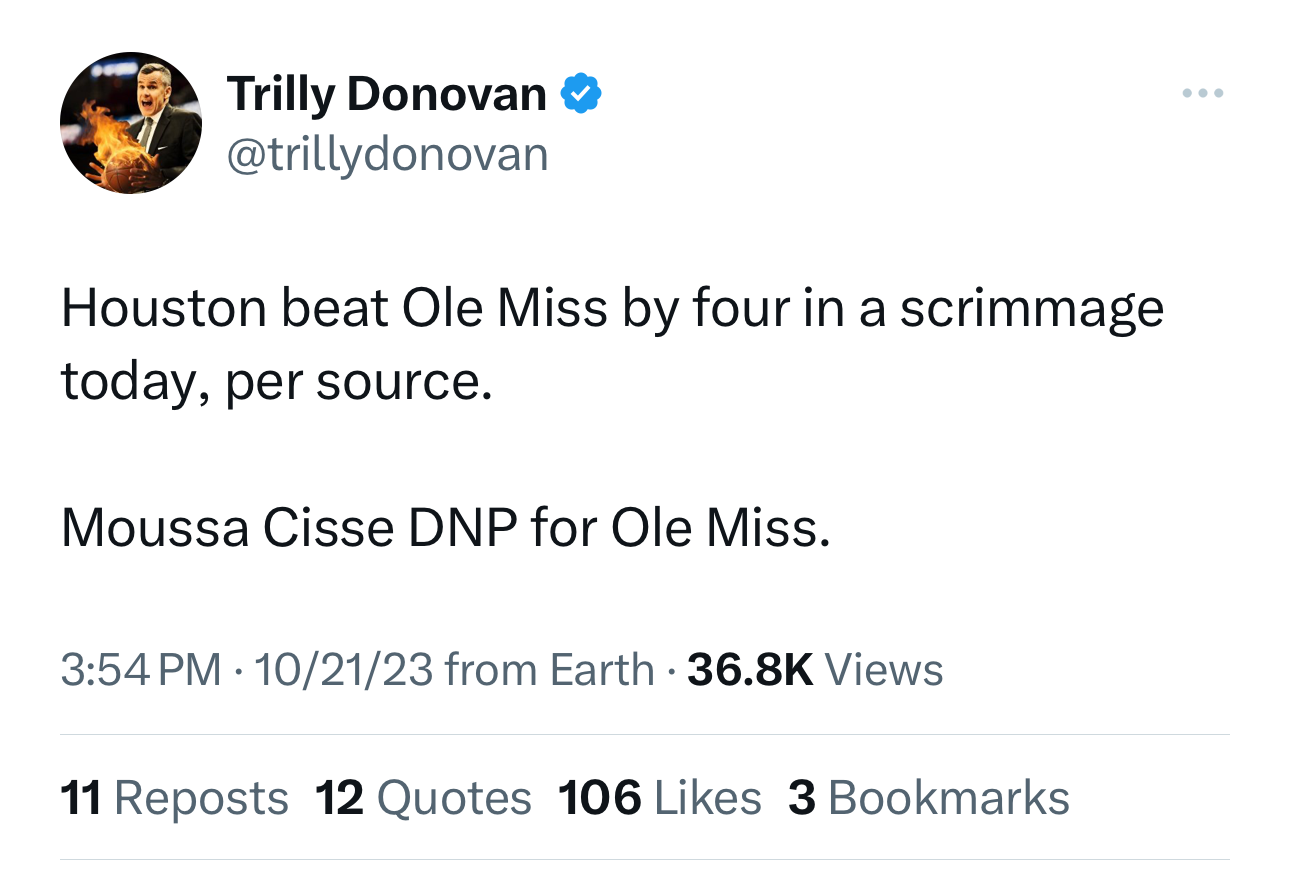The image size is (1290, 887).
Task: Click the 3 Bookmarks count
Action: tap(929, 798)
